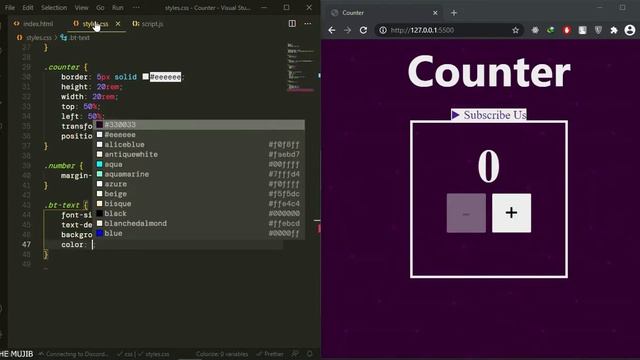640x360 pixels.
Task: Close the Counter browser tab
Action: [x=435, y=13]
